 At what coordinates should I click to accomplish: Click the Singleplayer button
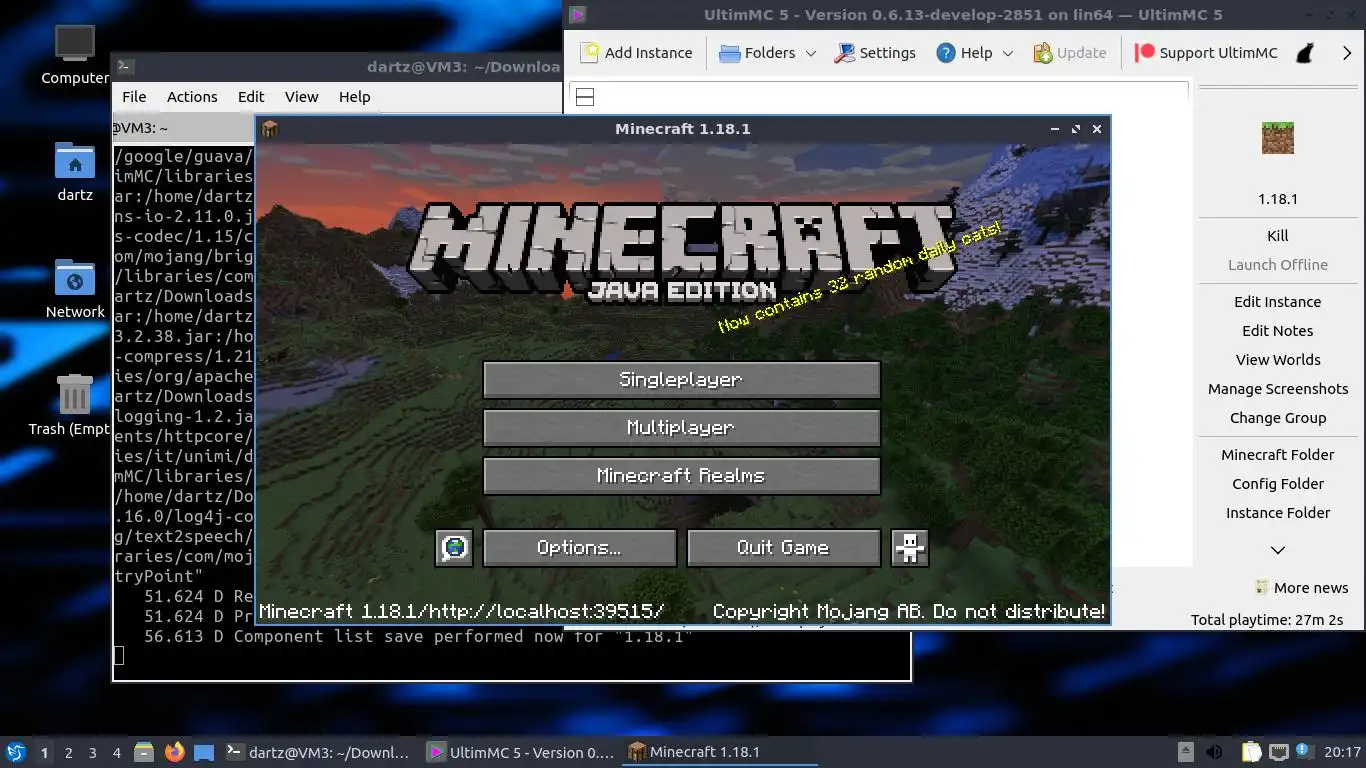(681, 380)
